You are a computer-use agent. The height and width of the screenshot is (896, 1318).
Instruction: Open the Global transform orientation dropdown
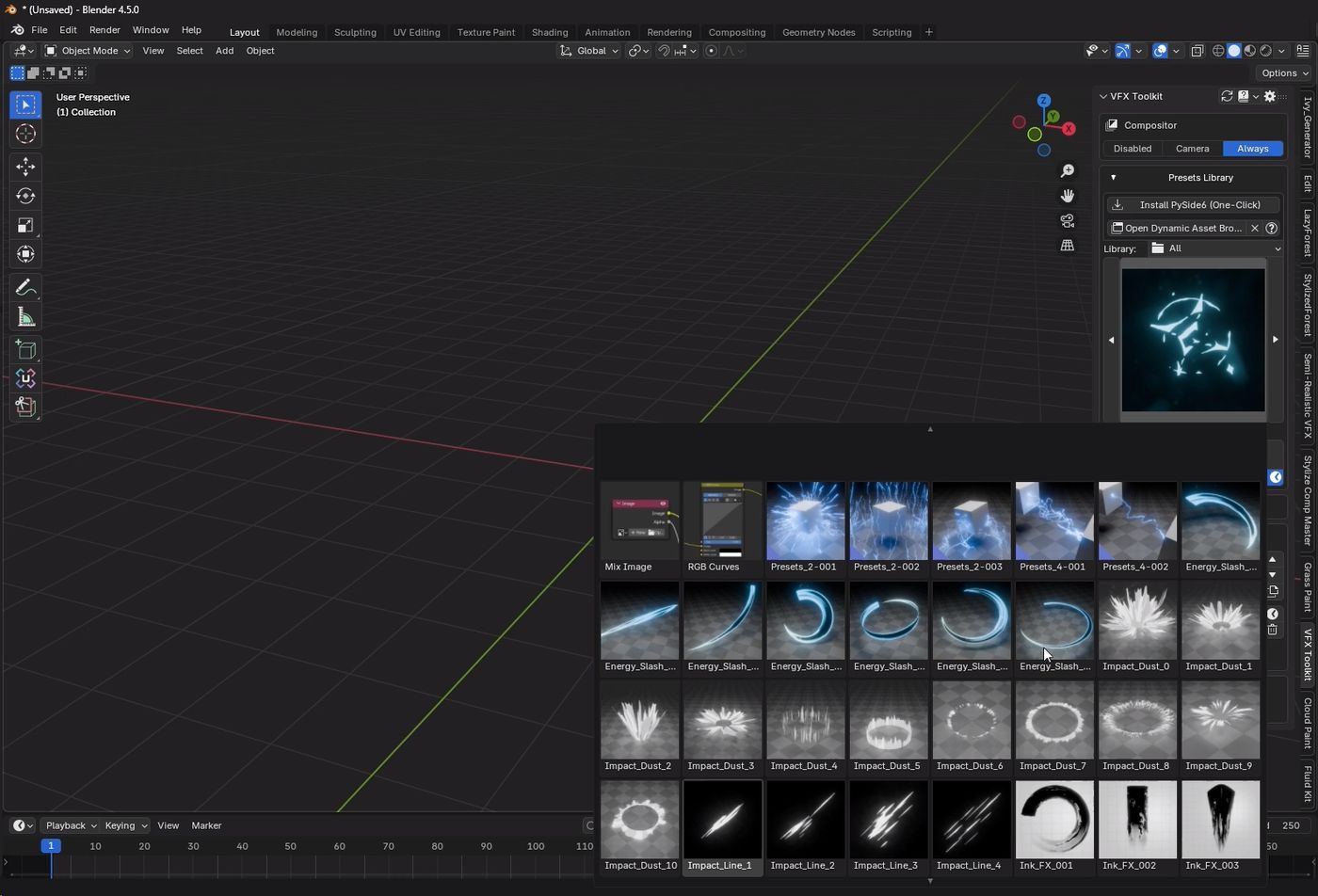click(x=590, y=51)
